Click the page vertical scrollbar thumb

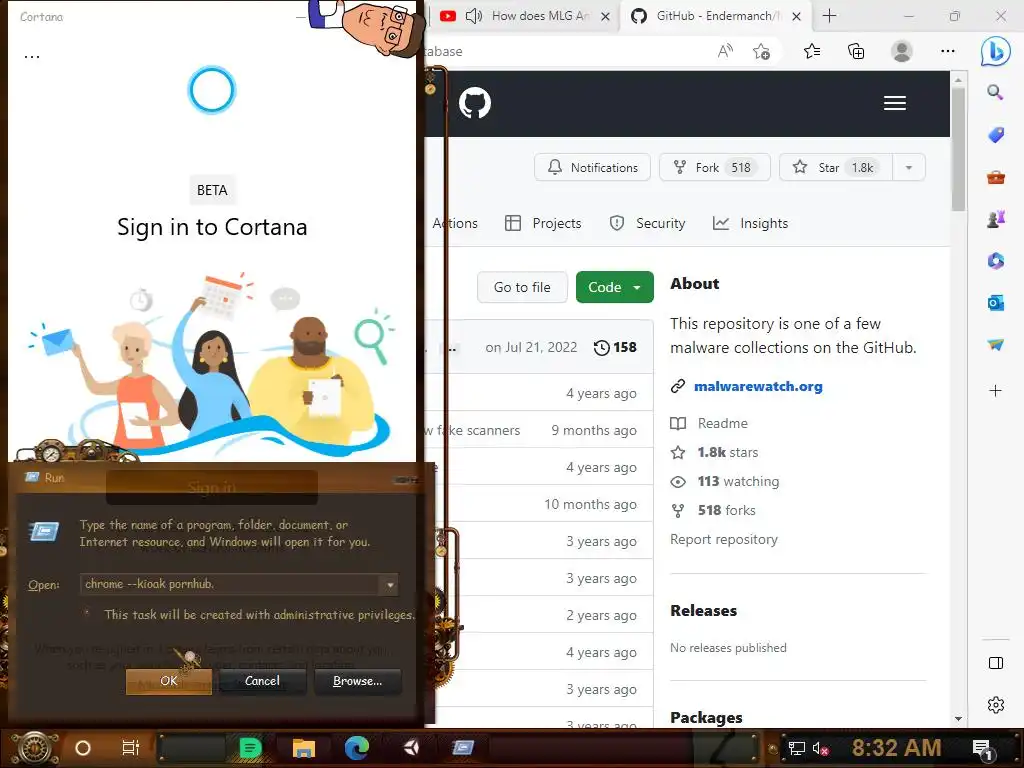click(958, 149)
